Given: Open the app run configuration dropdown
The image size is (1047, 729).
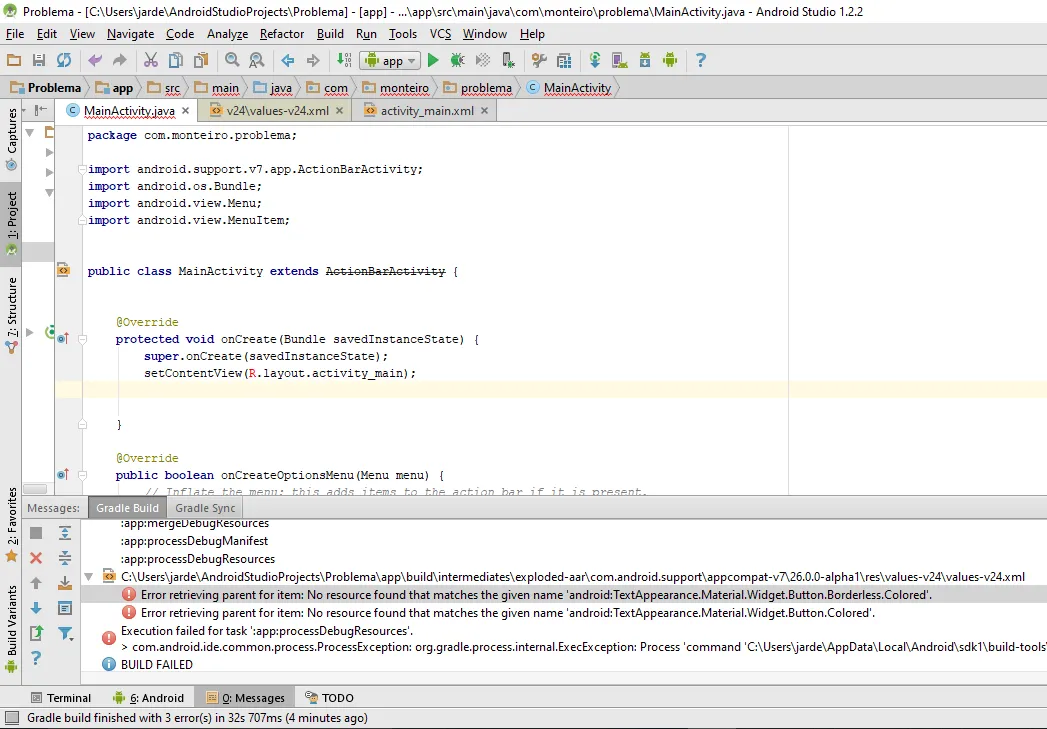Looking at the screenshot, I should coord(389,61).
